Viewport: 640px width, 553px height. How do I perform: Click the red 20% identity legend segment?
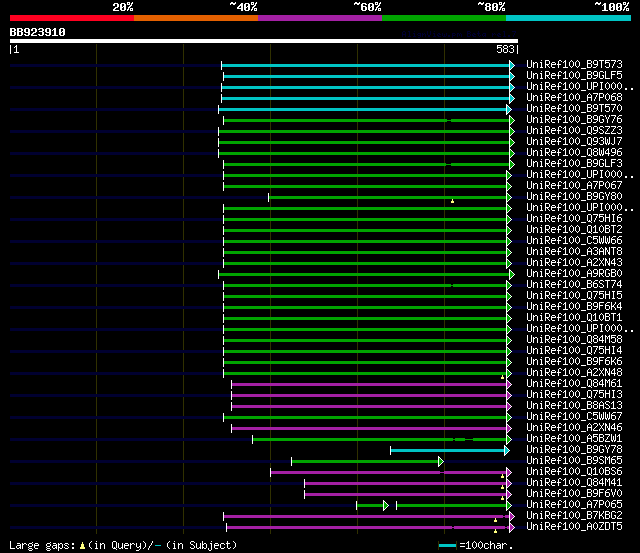coord(72,18)
